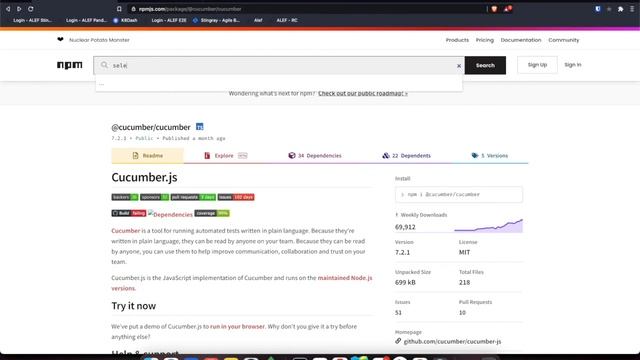The image size is (640, 360).
Task: Click the npmjs.com address bar
Action: click(306, 9)
